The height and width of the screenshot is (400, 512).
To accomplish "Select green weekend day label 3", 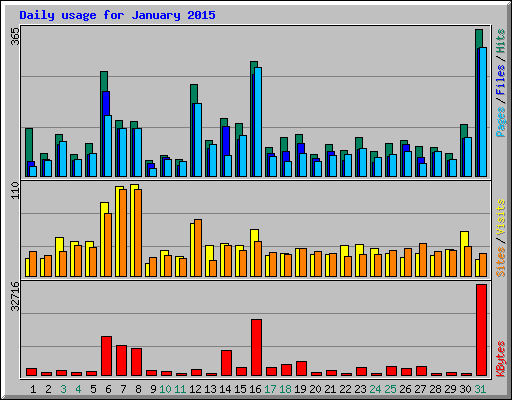I will (x=63, y=389).
